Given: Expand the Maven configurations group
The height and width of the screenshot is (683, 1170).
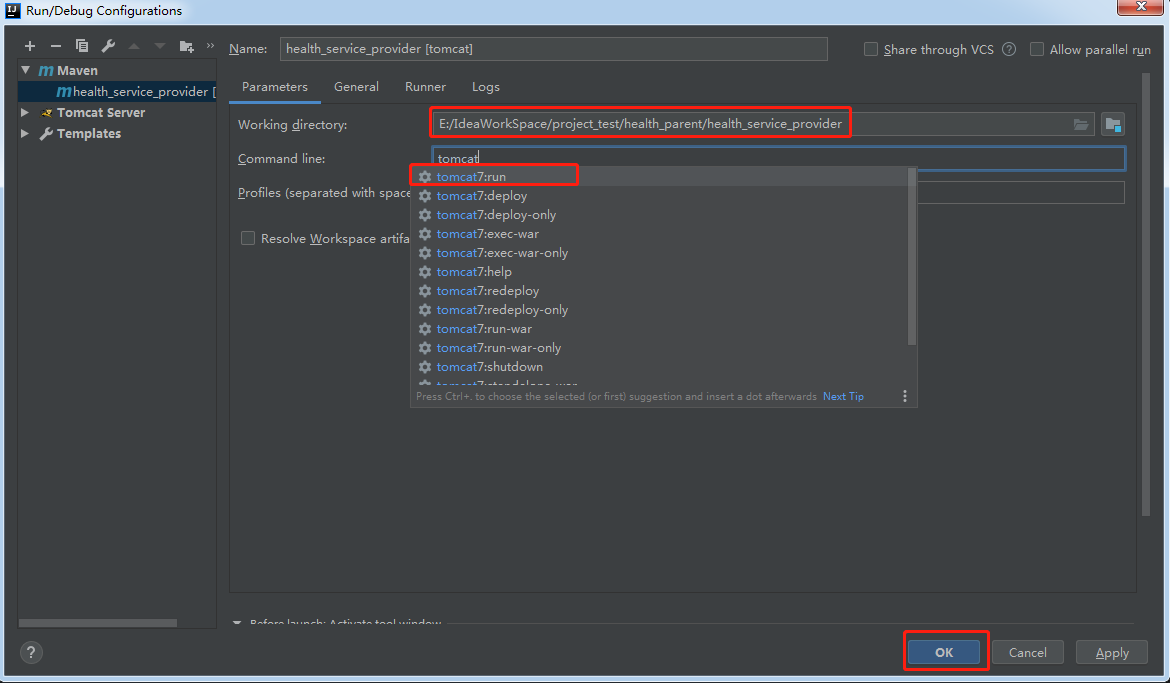Looking at the screenshot, I should (25, 69).
